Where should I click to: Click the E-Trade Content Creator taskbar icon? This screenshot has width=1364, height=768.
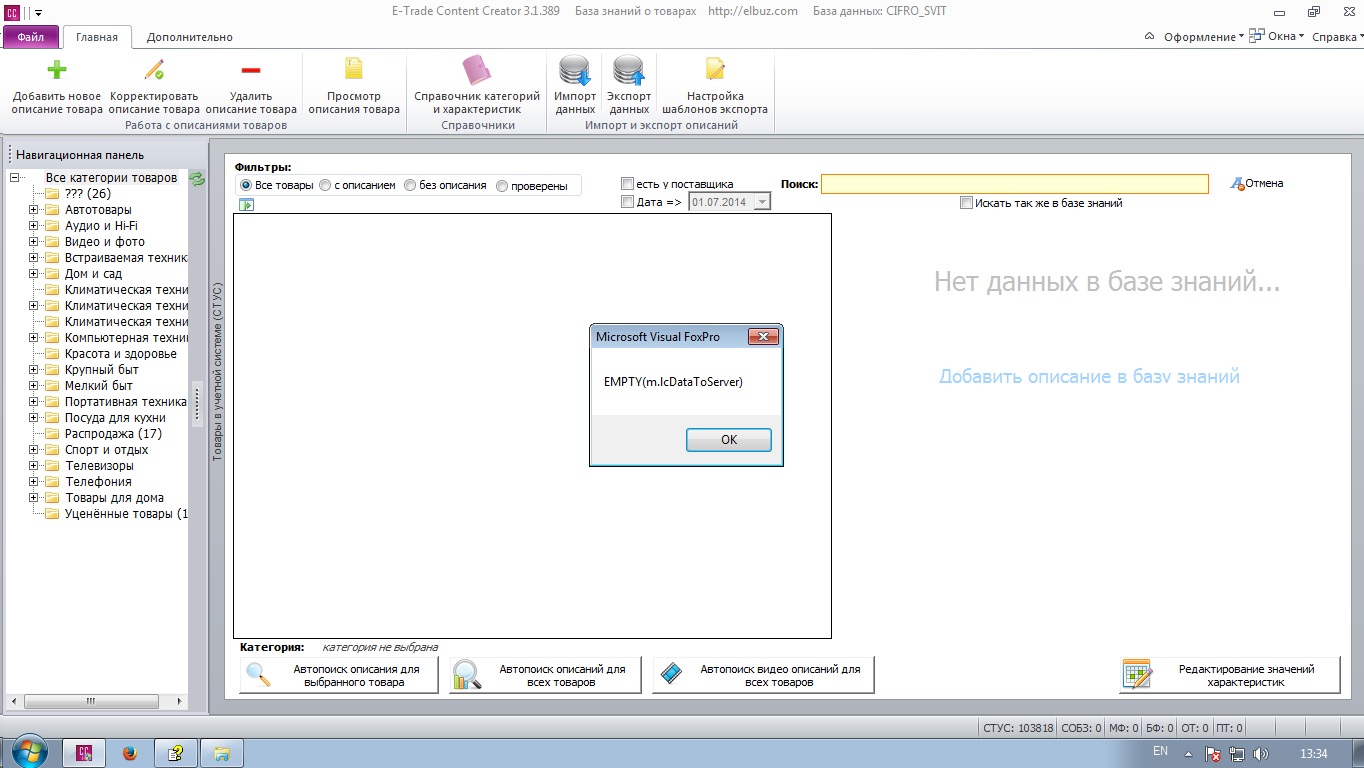[x=85, y=753]
